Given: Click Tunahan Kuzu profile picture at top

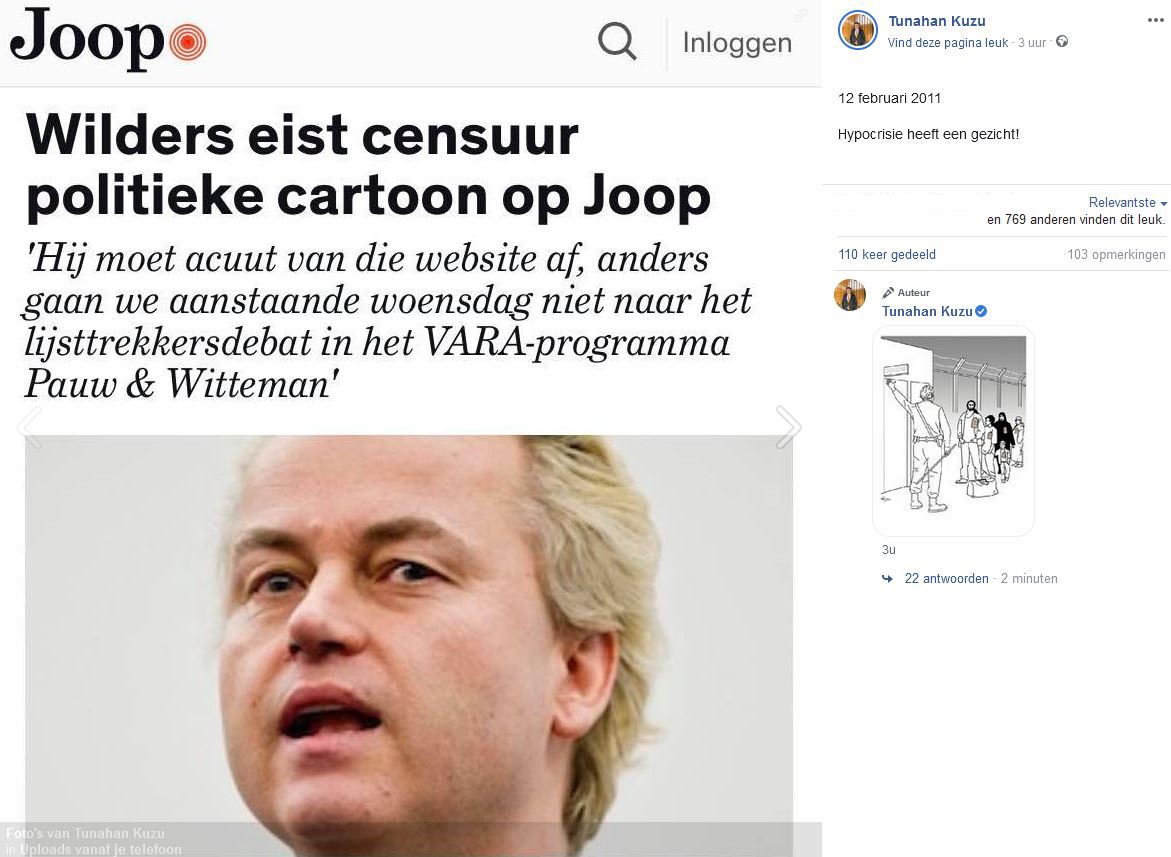Looking at the screenshot, I should (x=857, y=31).
